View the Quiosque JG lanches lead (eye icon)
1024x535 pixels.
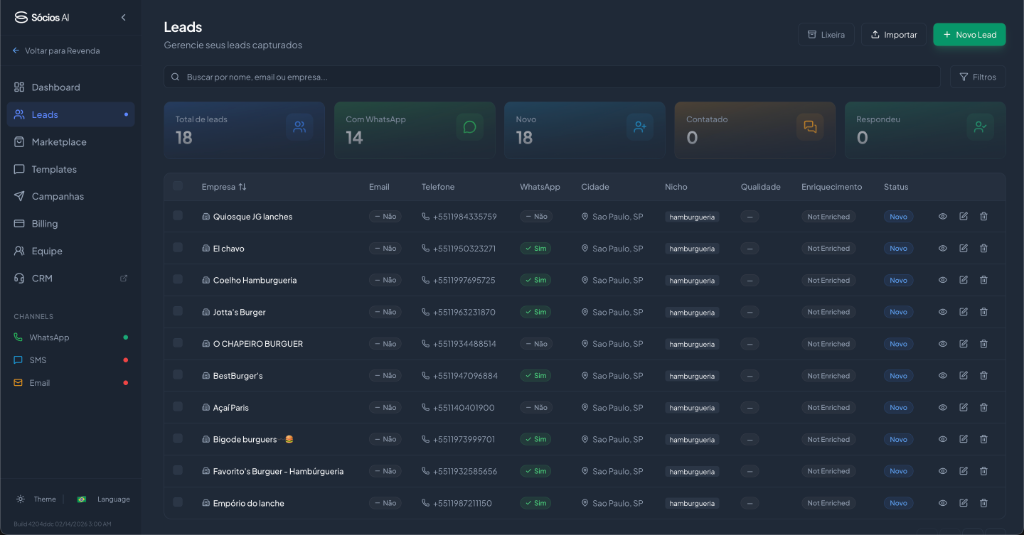pyautogui.click(x=942, y=216)
